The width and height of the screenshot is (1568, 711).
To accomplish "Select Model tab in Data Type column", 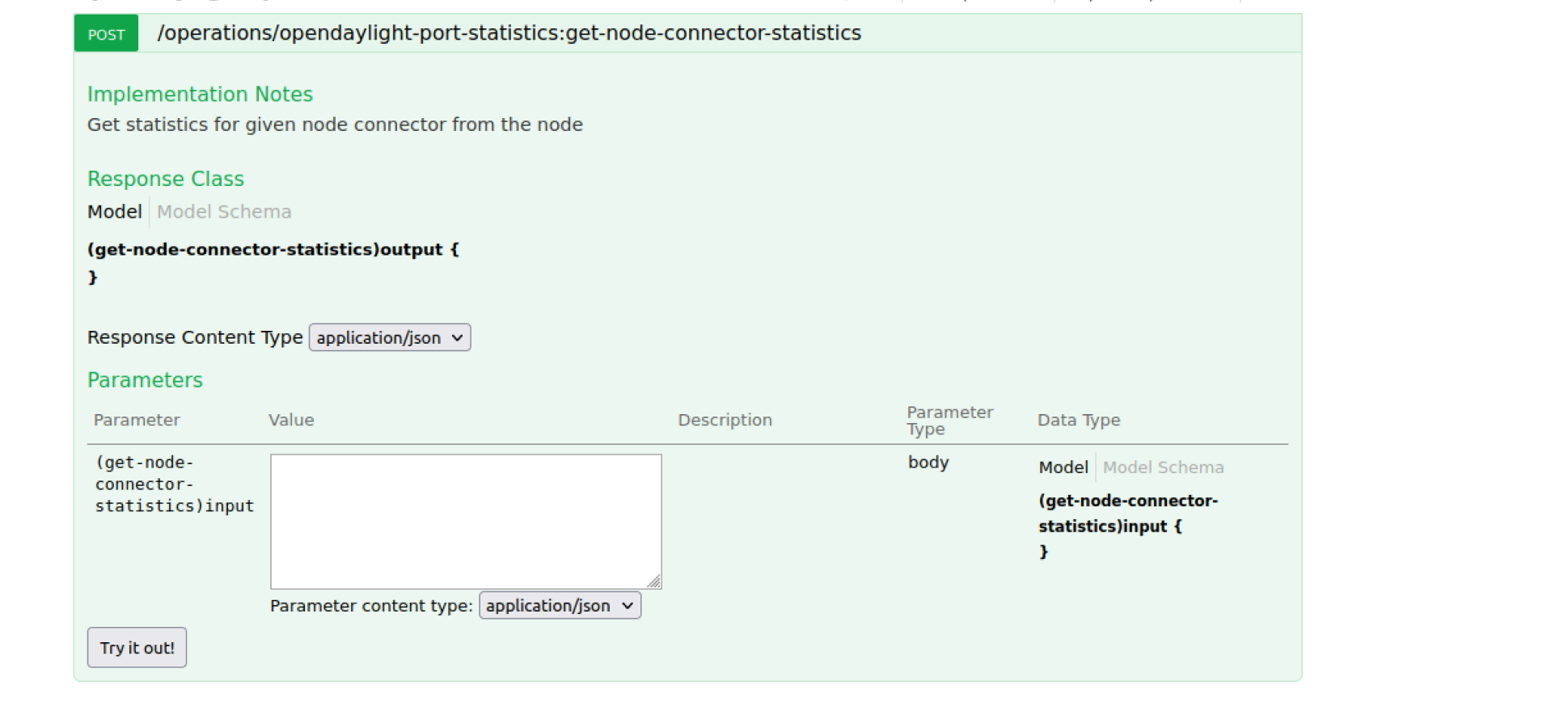I will 1063,468.
